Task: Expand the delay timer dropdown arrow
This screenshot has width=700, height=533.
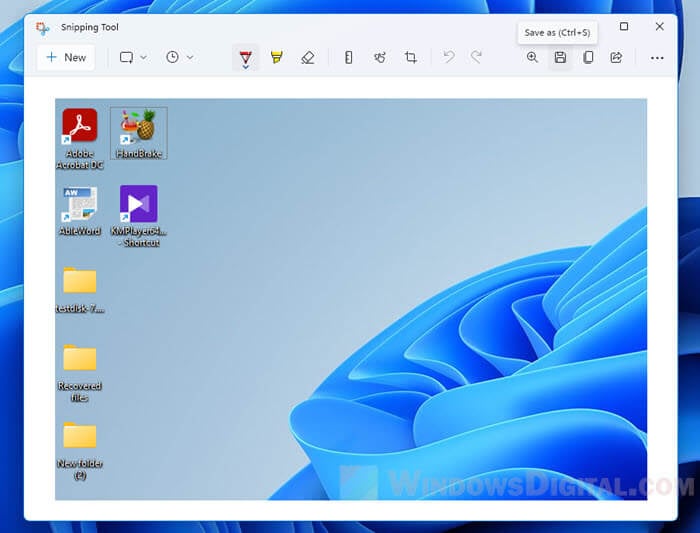Action: coord(190,58)
